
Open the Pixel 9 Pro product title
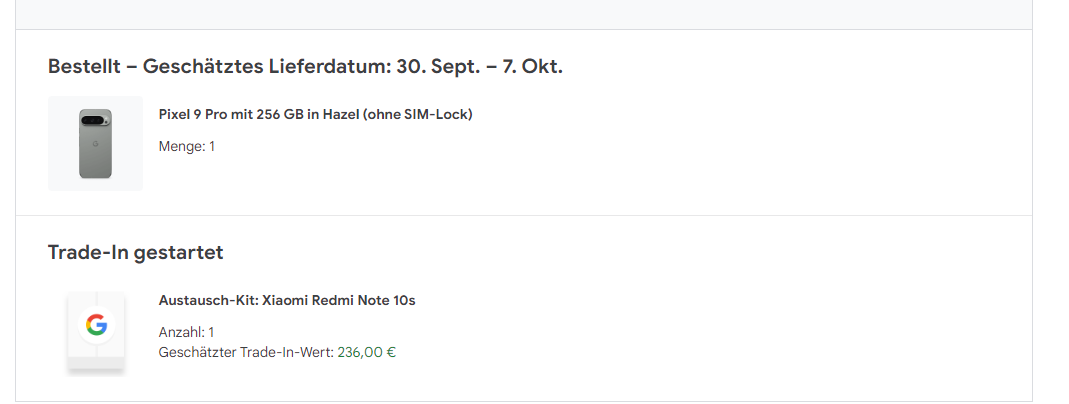(315, 114)
